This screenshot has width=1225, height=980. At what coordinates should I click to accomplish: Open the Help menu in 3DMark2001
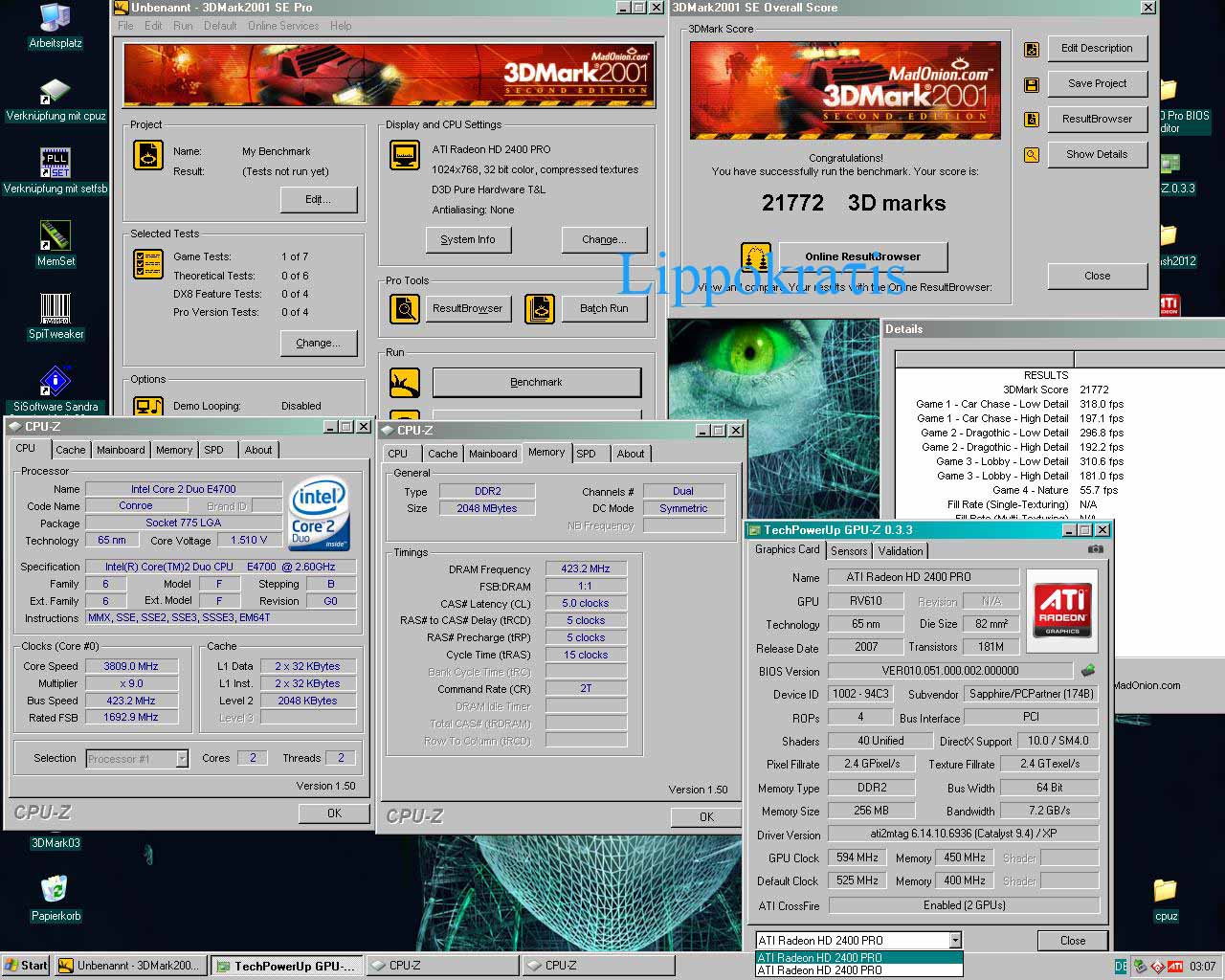pyautogui.click(x=341, y=26)
